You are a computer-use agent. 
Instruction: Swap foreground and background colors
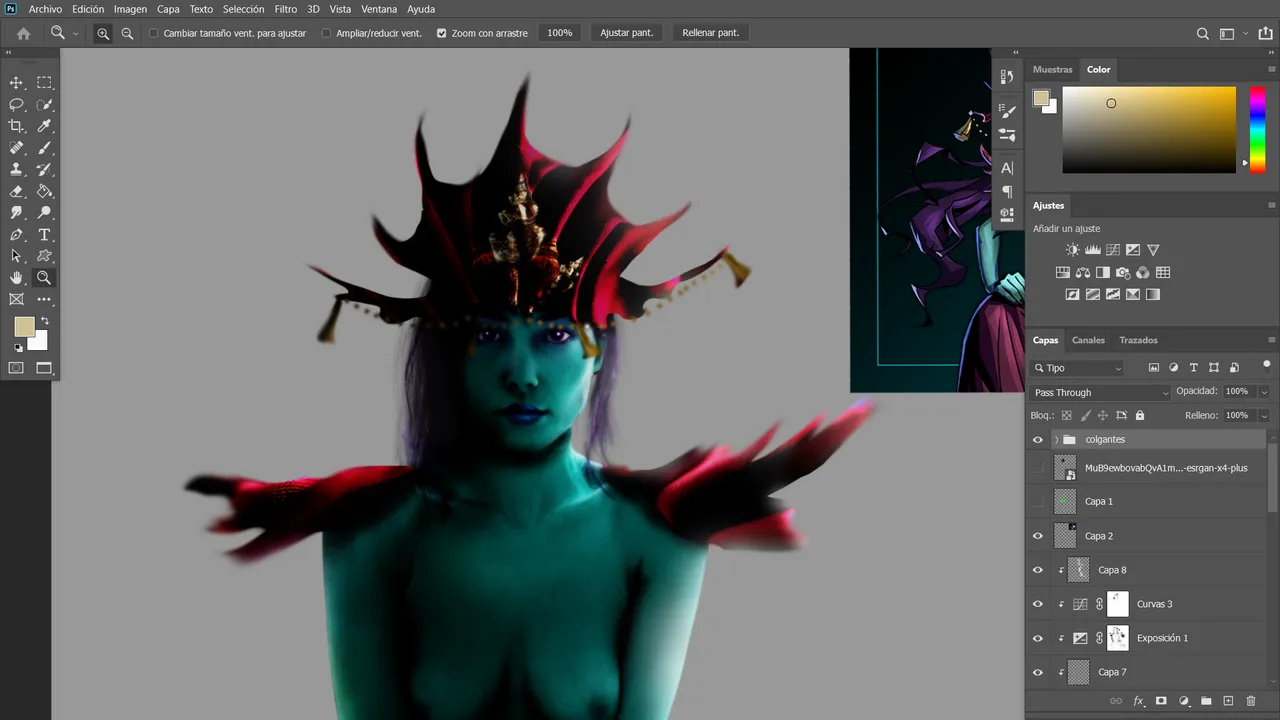(x=44, y=321)
